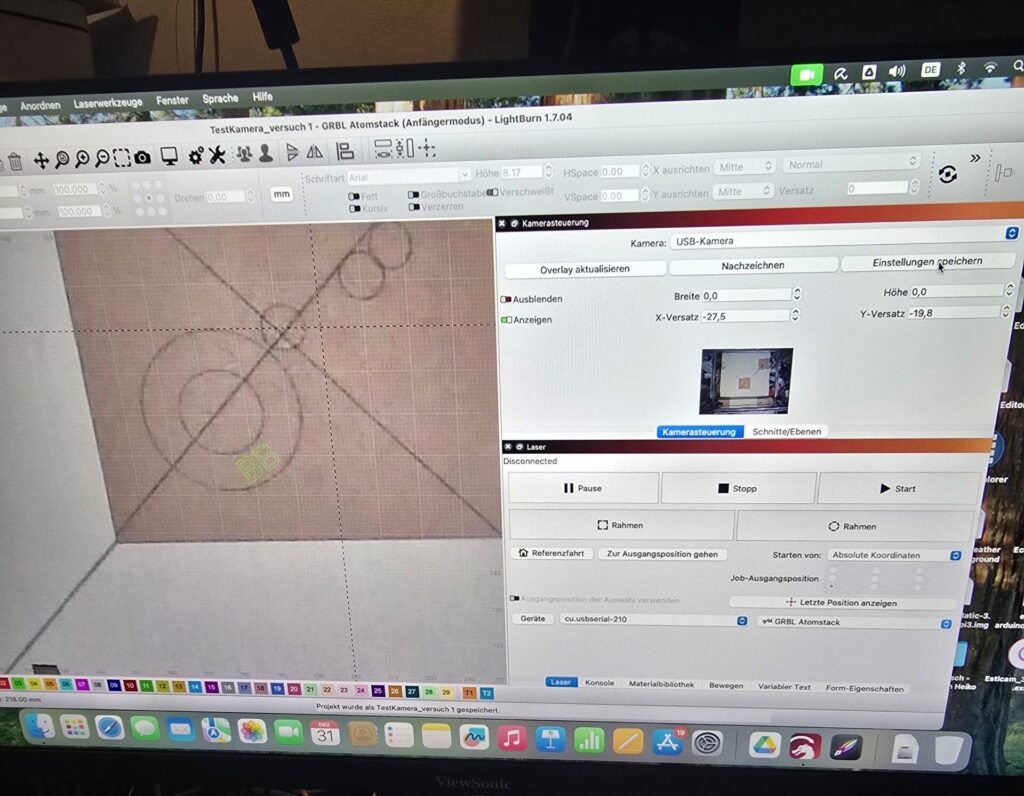Click the zoom in magnifier icon

pyautogui.click(x=81, y=159)
